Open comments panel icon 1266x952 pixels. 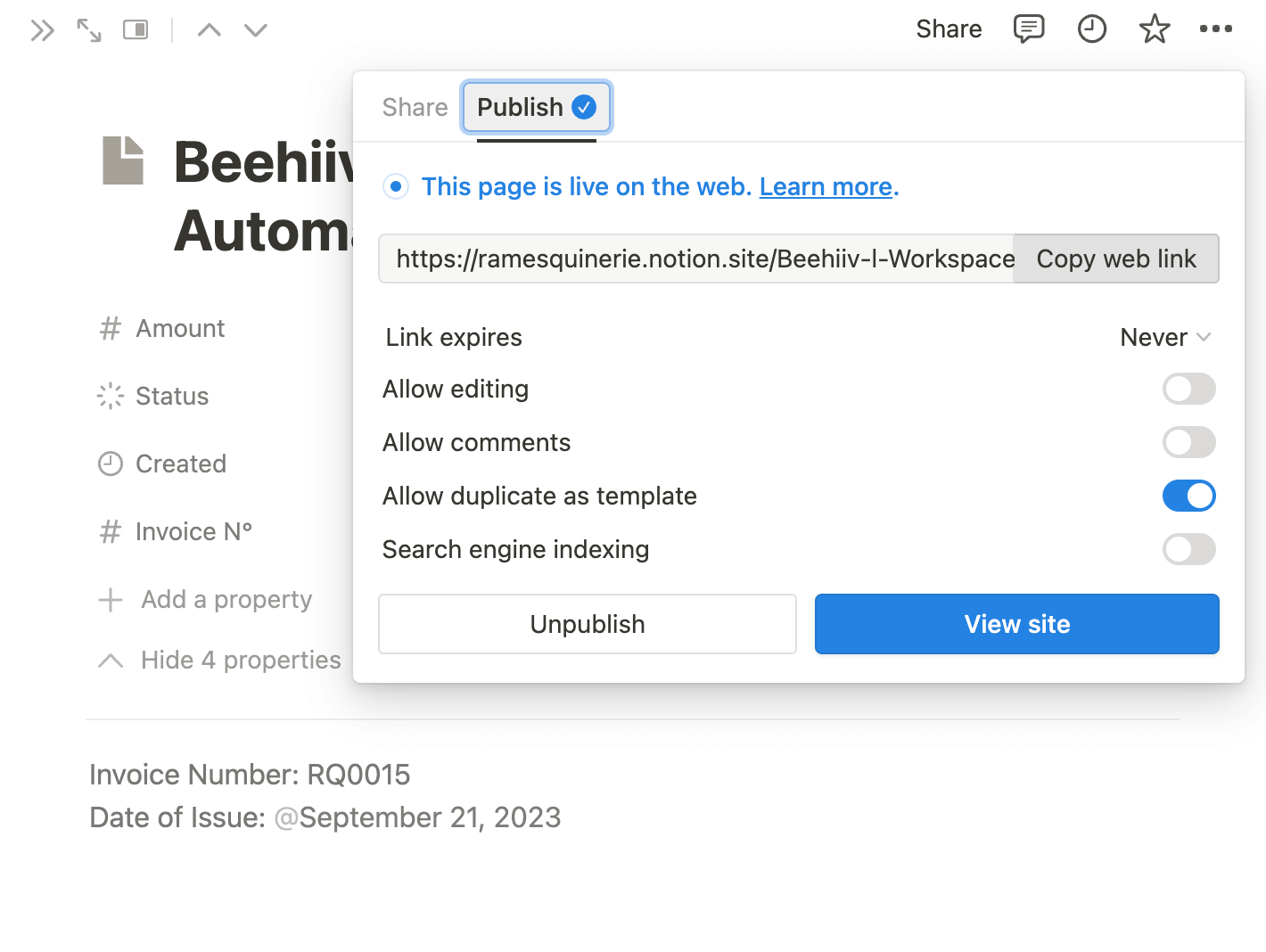click(x=1029, y=29)
